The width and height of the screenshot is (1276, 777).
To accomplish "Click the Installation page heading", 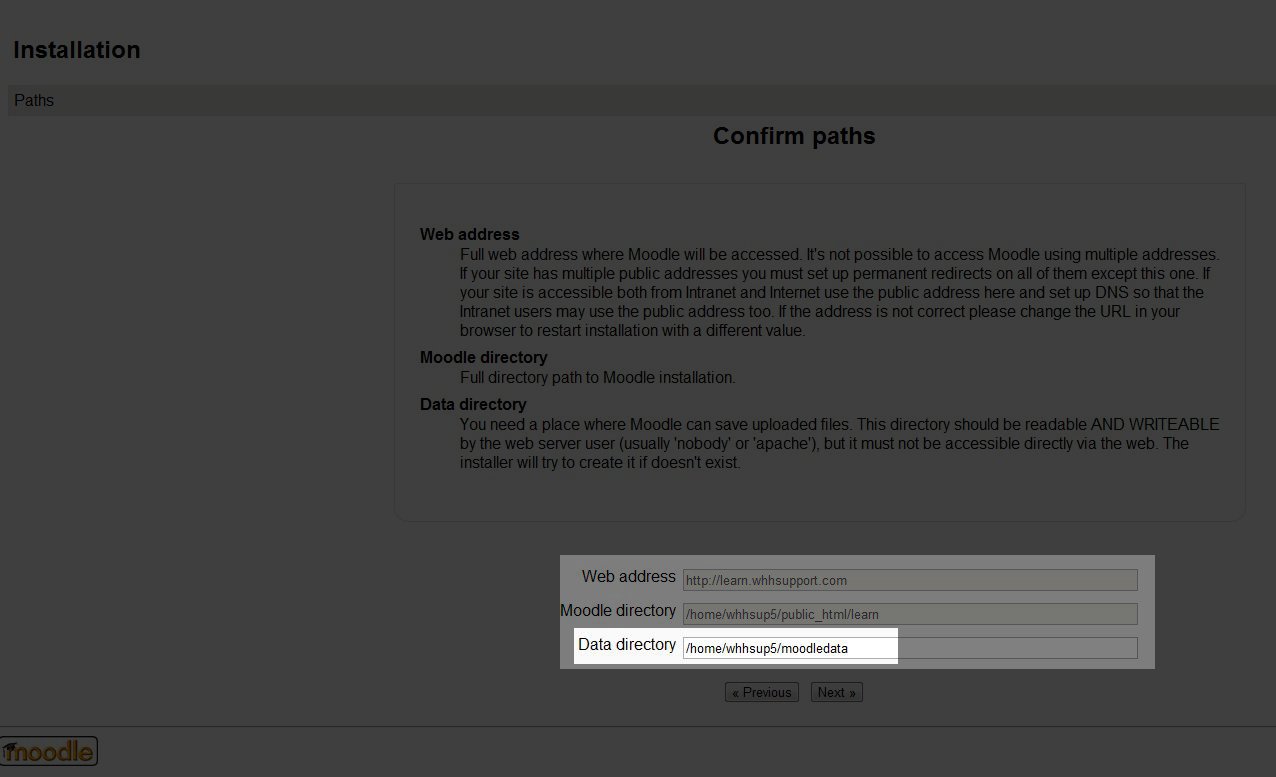I will [77, 50].
